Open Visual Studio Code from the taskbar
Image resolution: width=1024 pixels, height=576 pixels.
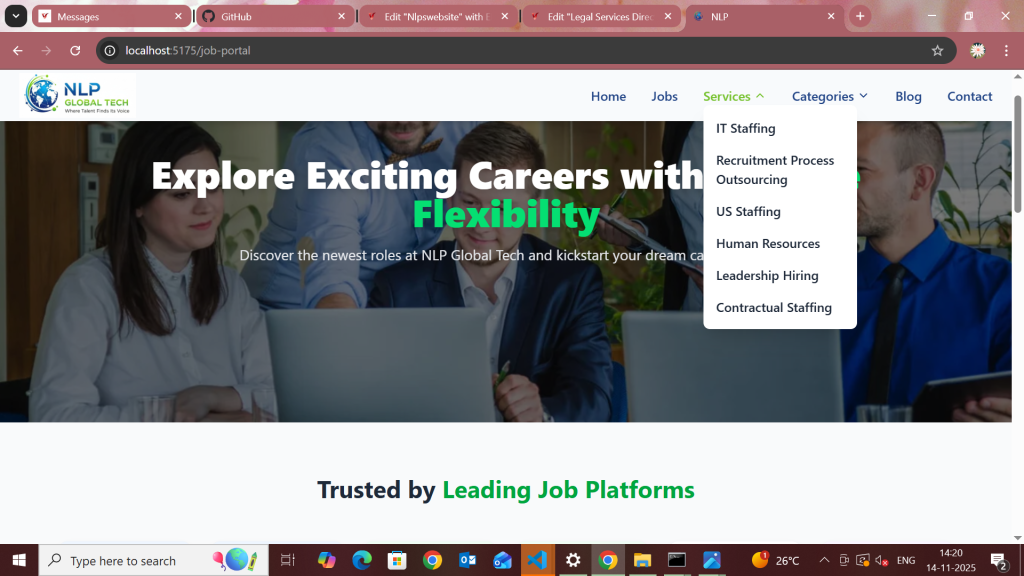(537, 560)
